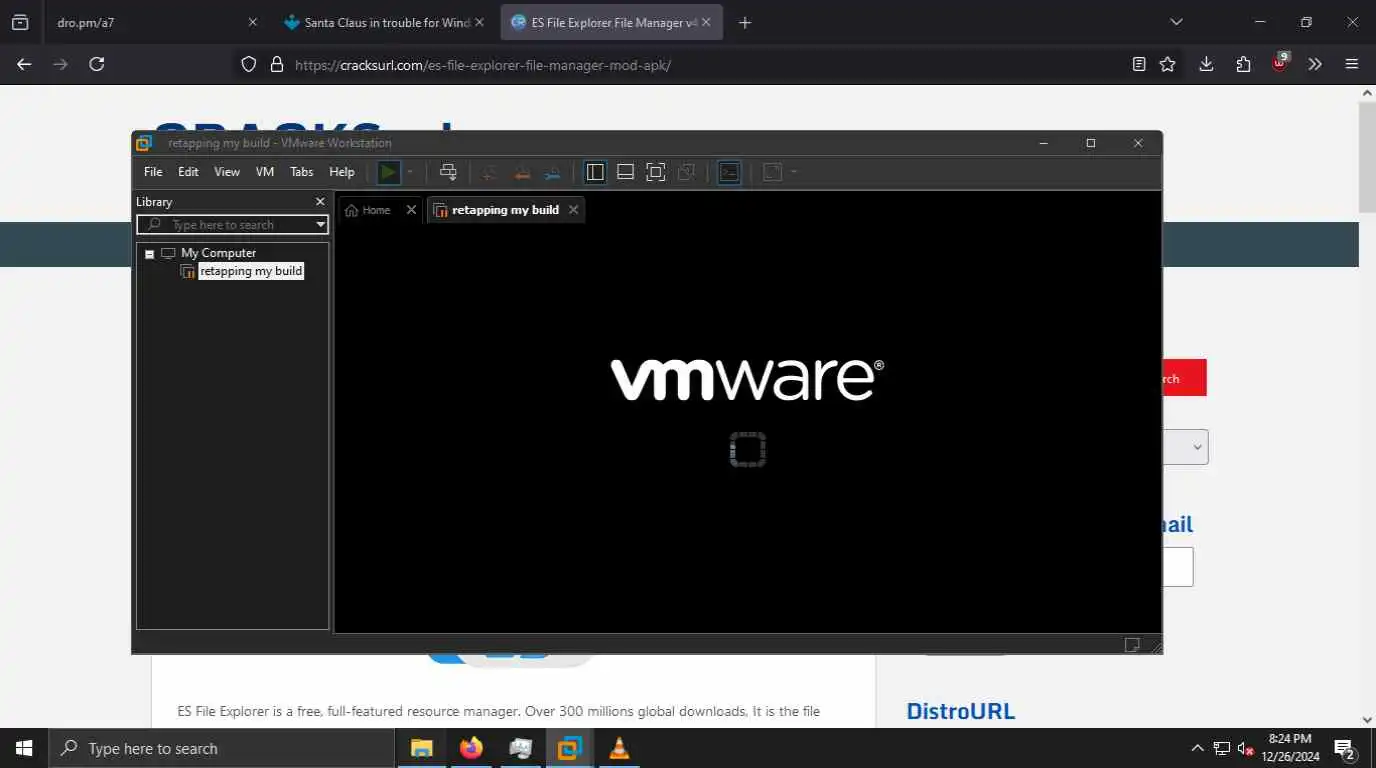1376x768 pixels.
Task: Close the Home tab
Action: point(411,210)
